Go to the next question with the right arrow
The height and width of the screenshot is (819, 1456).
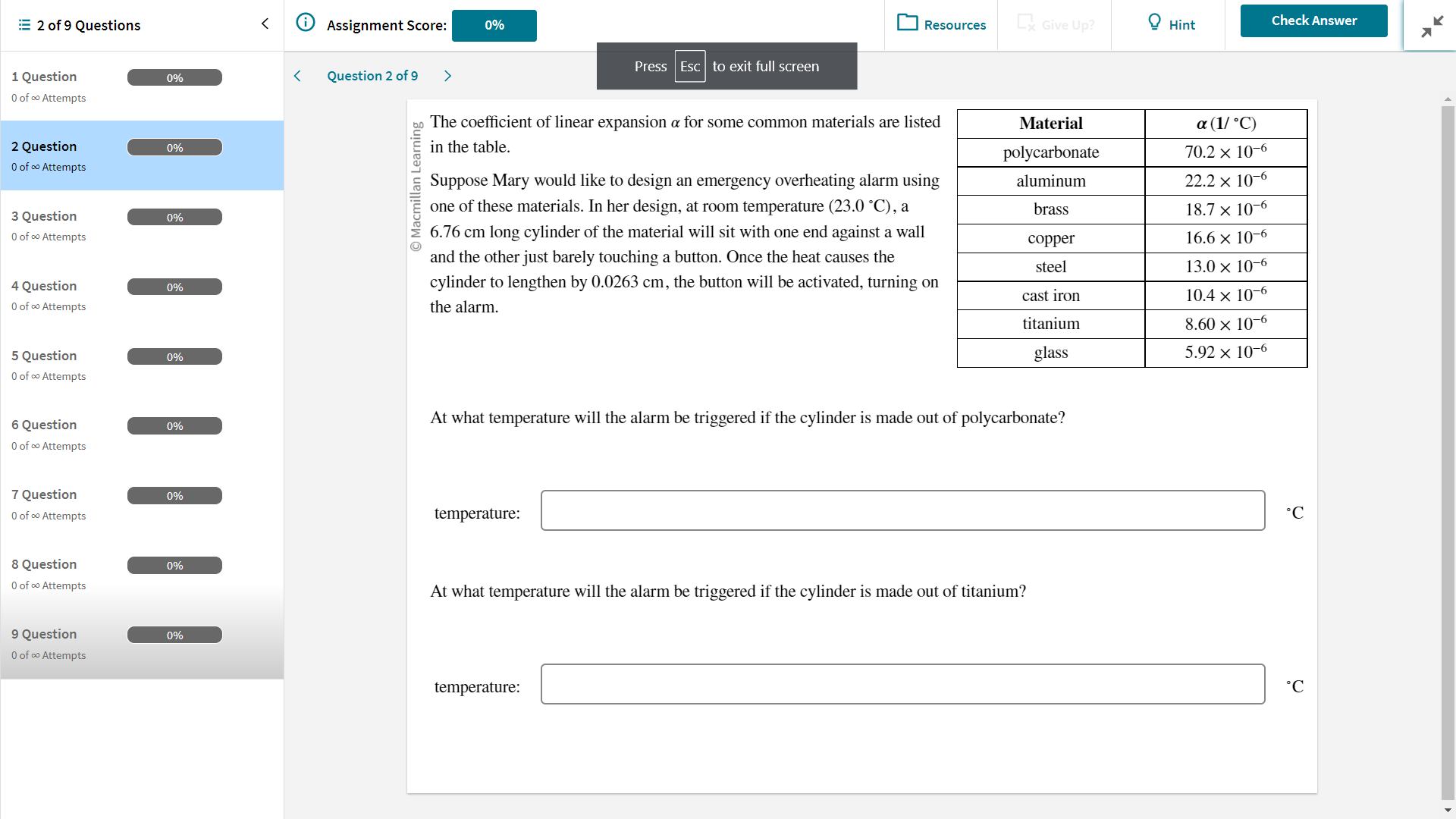(447, 76)
